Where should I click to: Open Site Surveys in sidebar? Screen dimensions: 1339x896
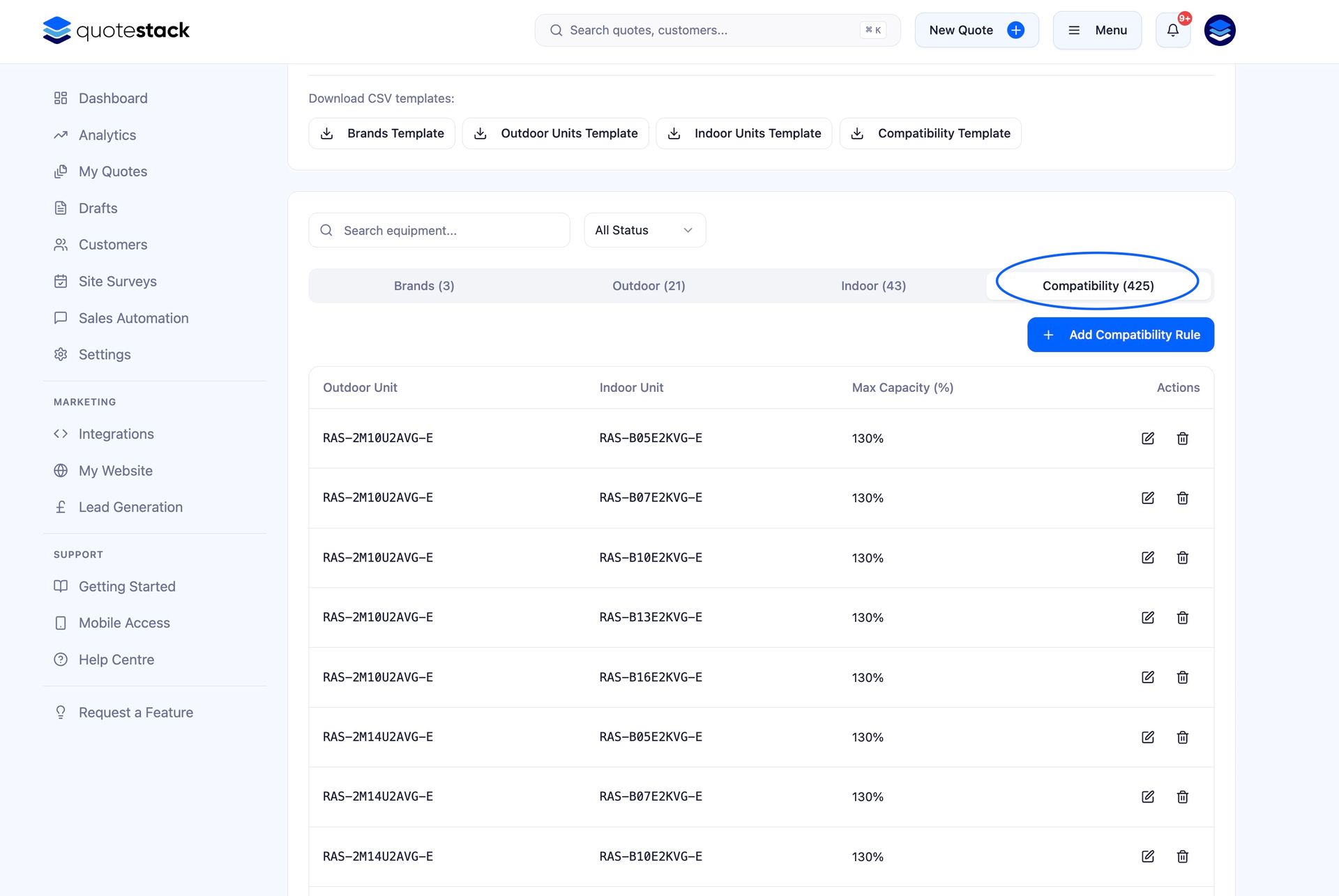click(117, 282)
